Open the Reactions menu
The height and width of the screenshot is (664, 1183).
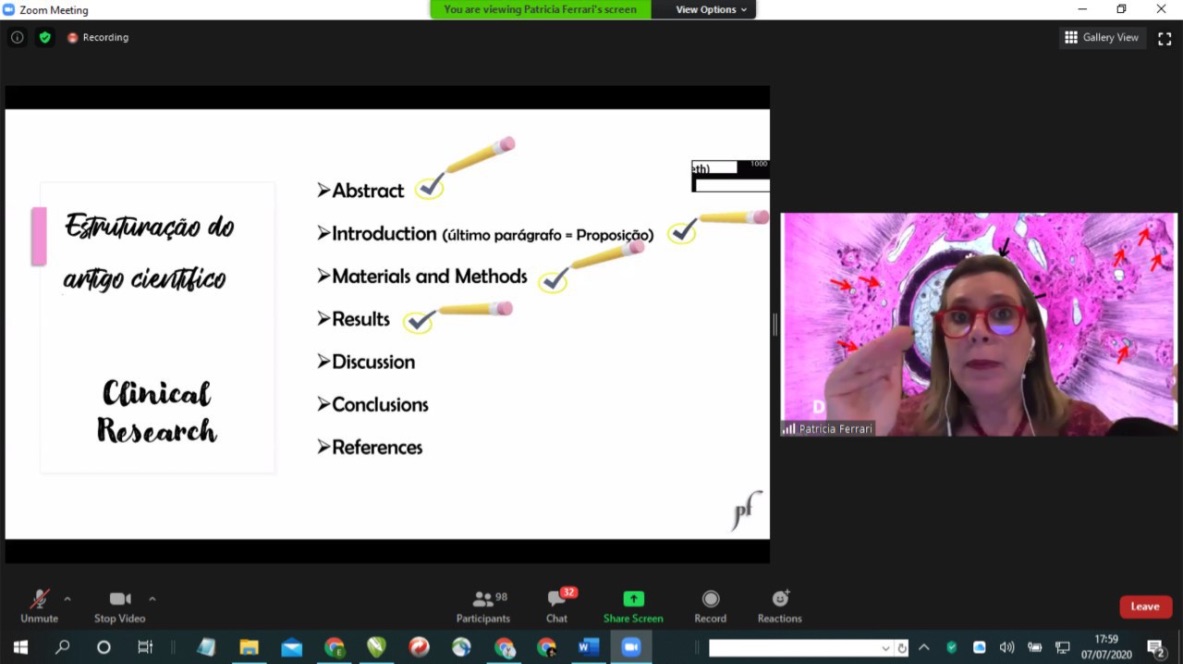(779, 605)
